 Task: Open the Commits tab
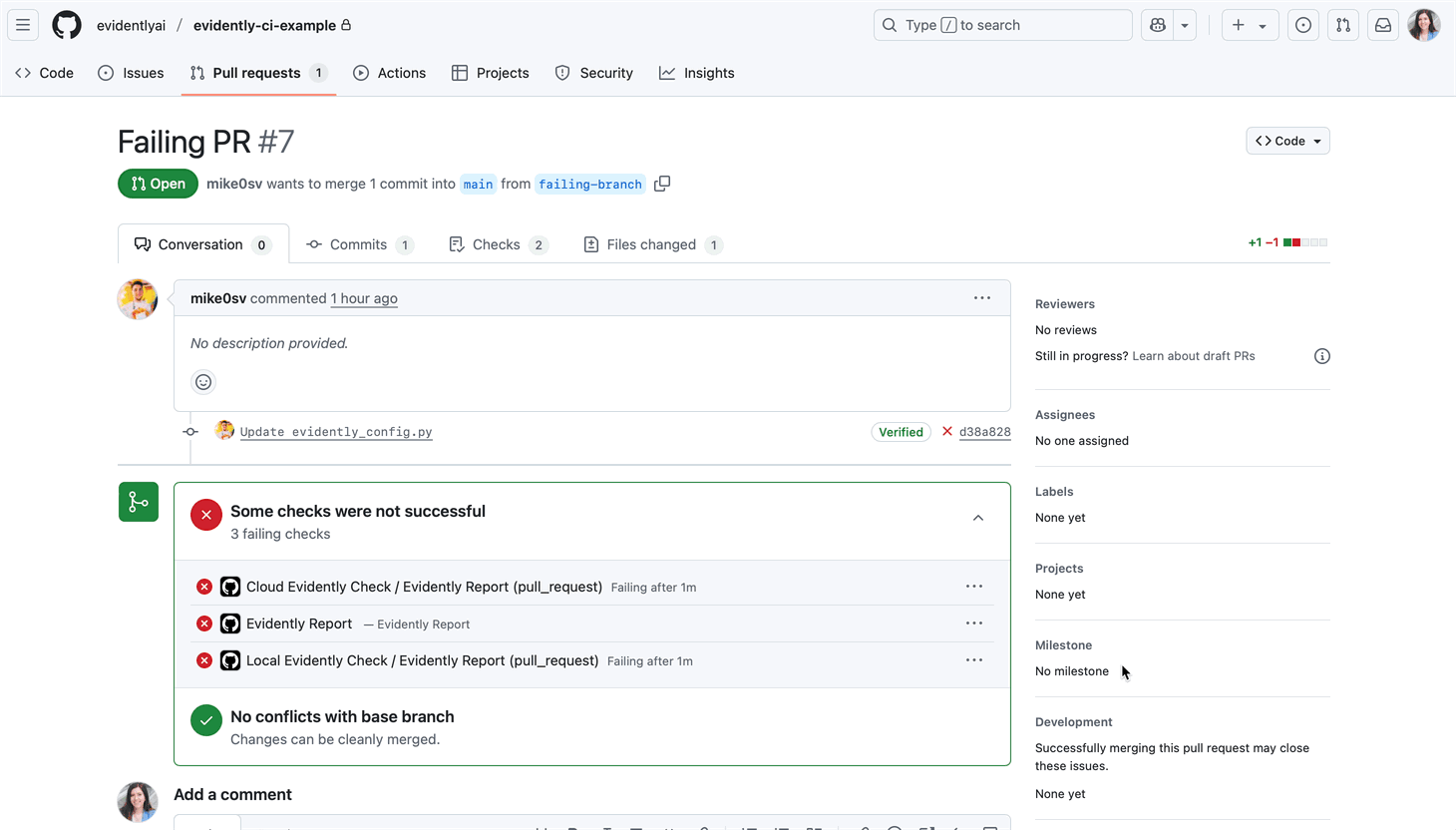click(x=360, y=244)
